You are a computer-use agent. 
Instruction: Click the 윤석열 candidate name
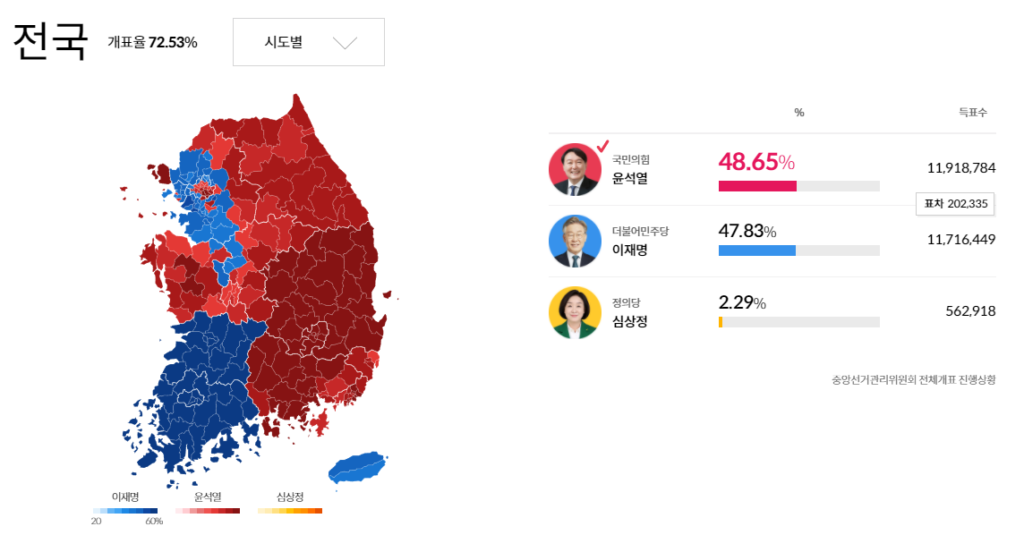click(x=630, y=179)
